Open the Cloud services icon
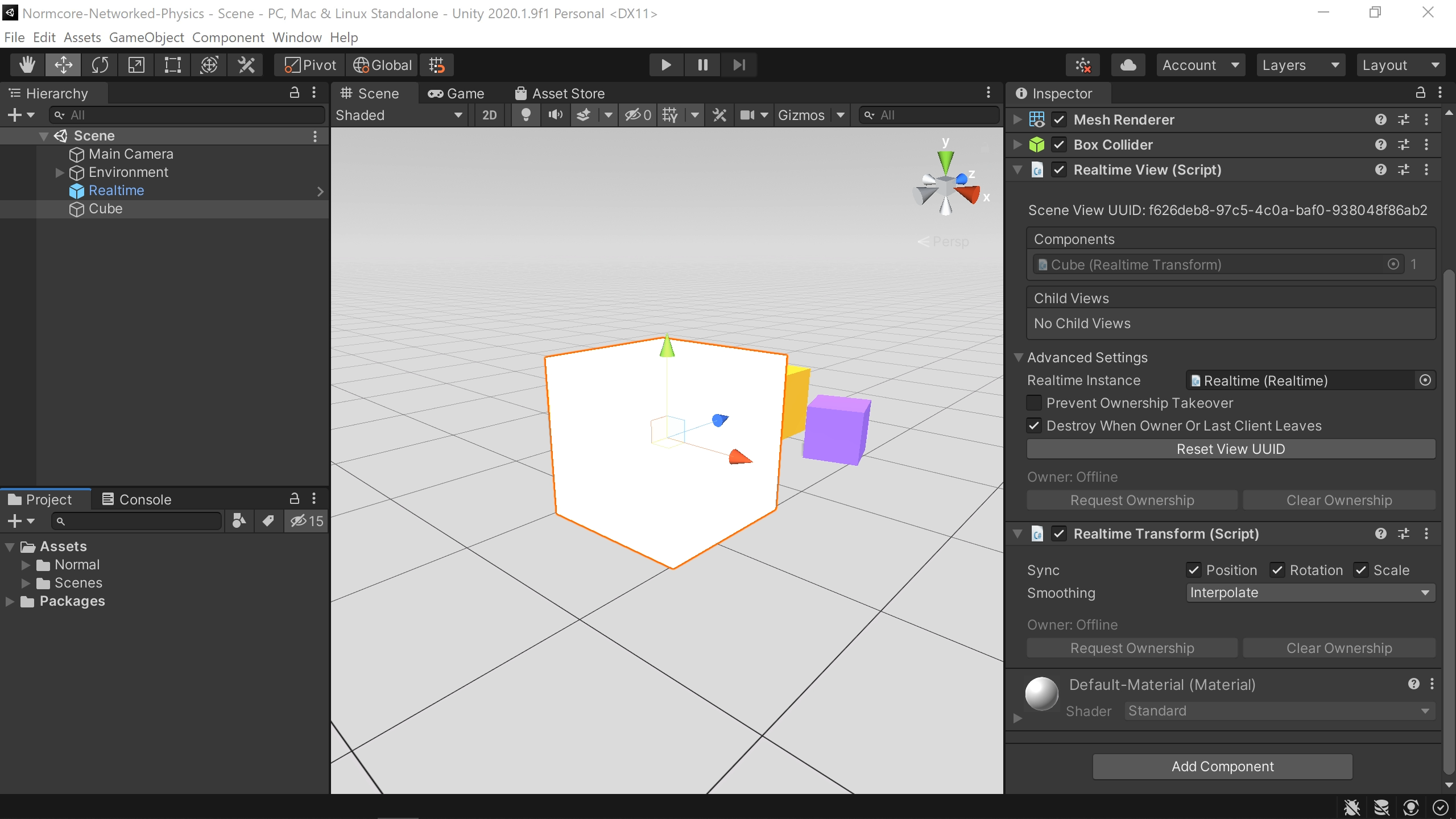Screen dimensions: 1456x819 coord(1128,65)
